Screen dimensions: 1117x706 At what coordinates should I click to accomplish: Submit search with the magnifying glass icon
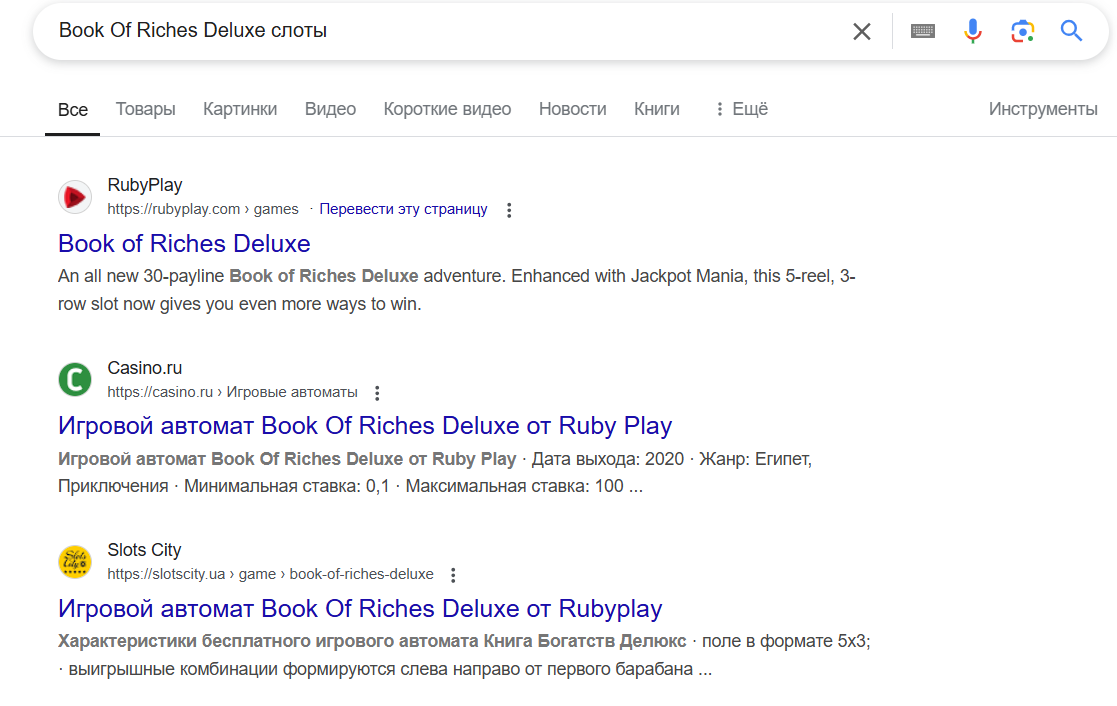coord(1071,31)
